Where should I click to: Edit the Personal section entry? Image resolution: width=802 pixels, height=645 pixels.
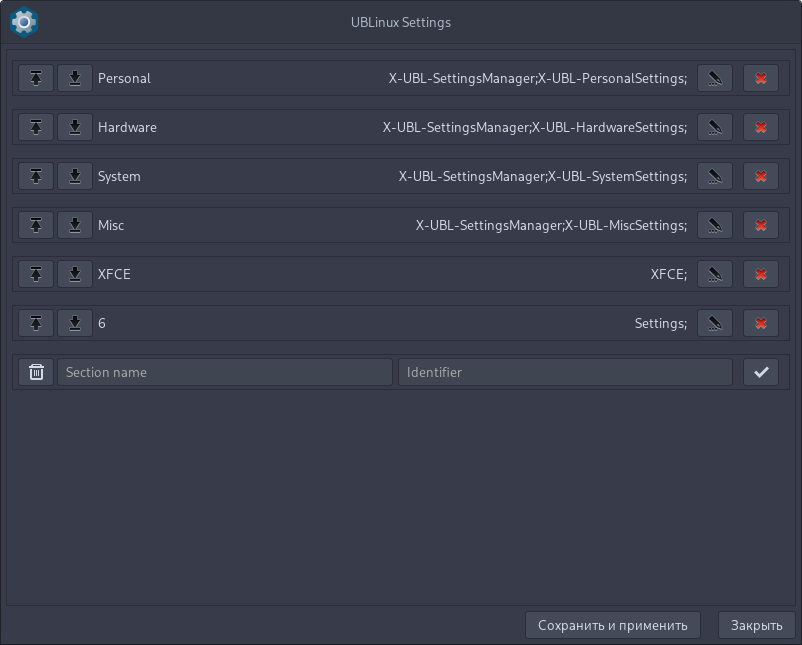pyautogui.click(x=714, y=78)
